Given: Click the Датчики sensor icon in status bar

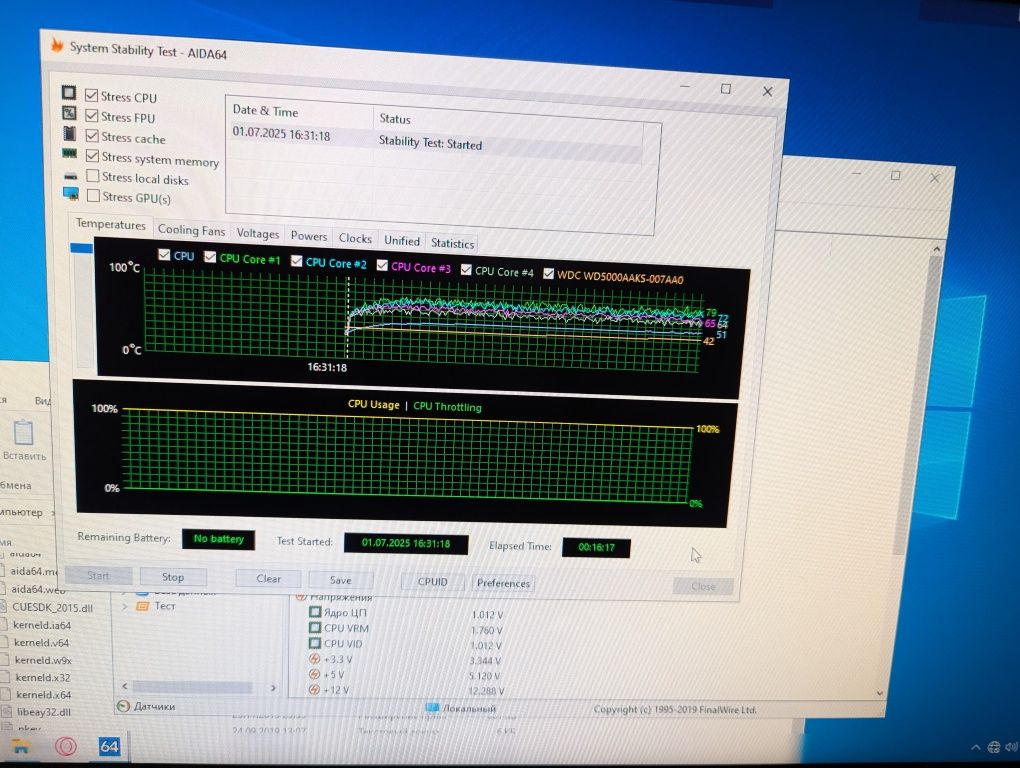Looking at the screenshot, I should [122, 706].
